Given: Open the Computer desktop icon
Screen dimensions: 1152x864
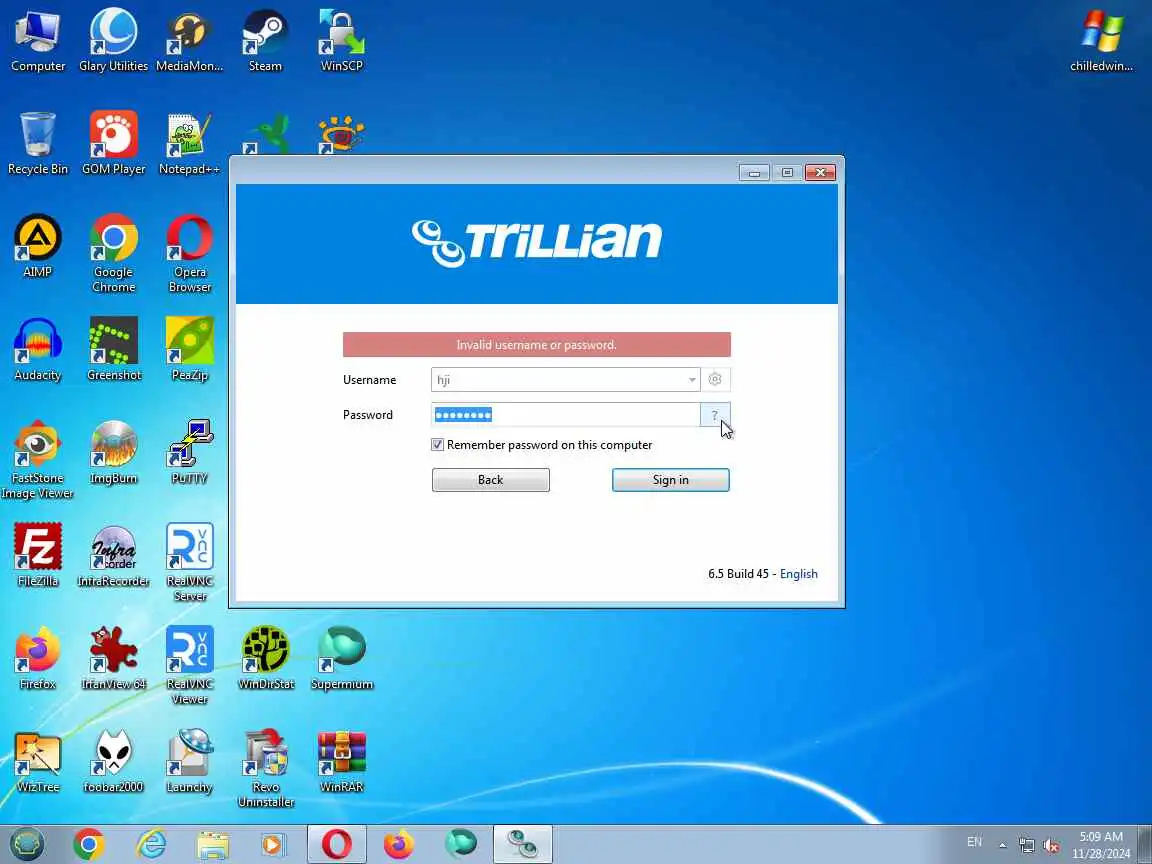Looking at the screenshot, I should pyautogui.click(x=37, y=40).
